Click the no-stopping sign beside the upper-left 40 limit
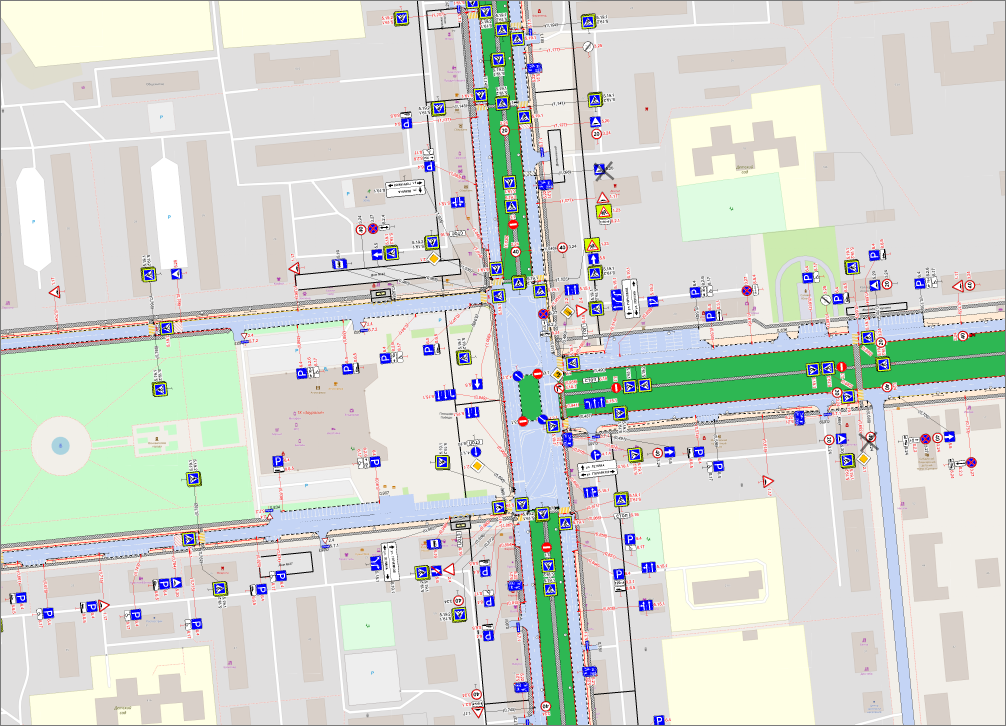The width and height of the screenshot is (1006, 726). click(x=373, y=228)
